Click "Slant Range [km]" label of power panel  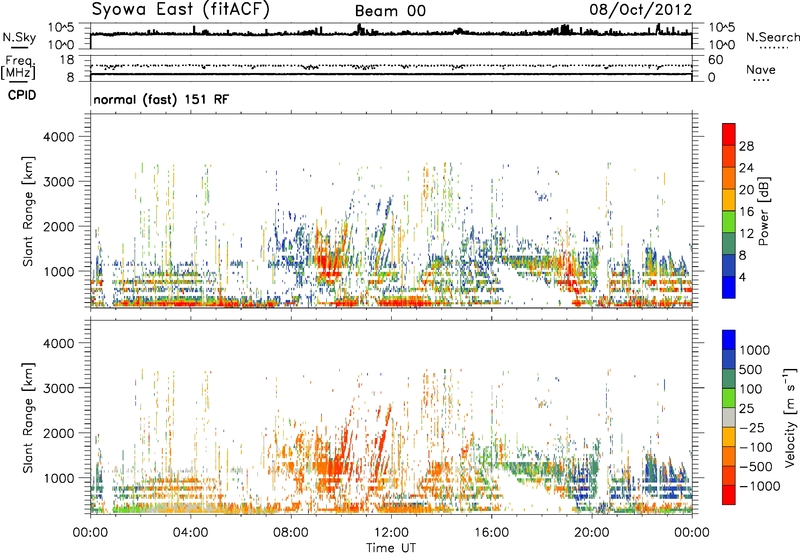tap(28, 211)
